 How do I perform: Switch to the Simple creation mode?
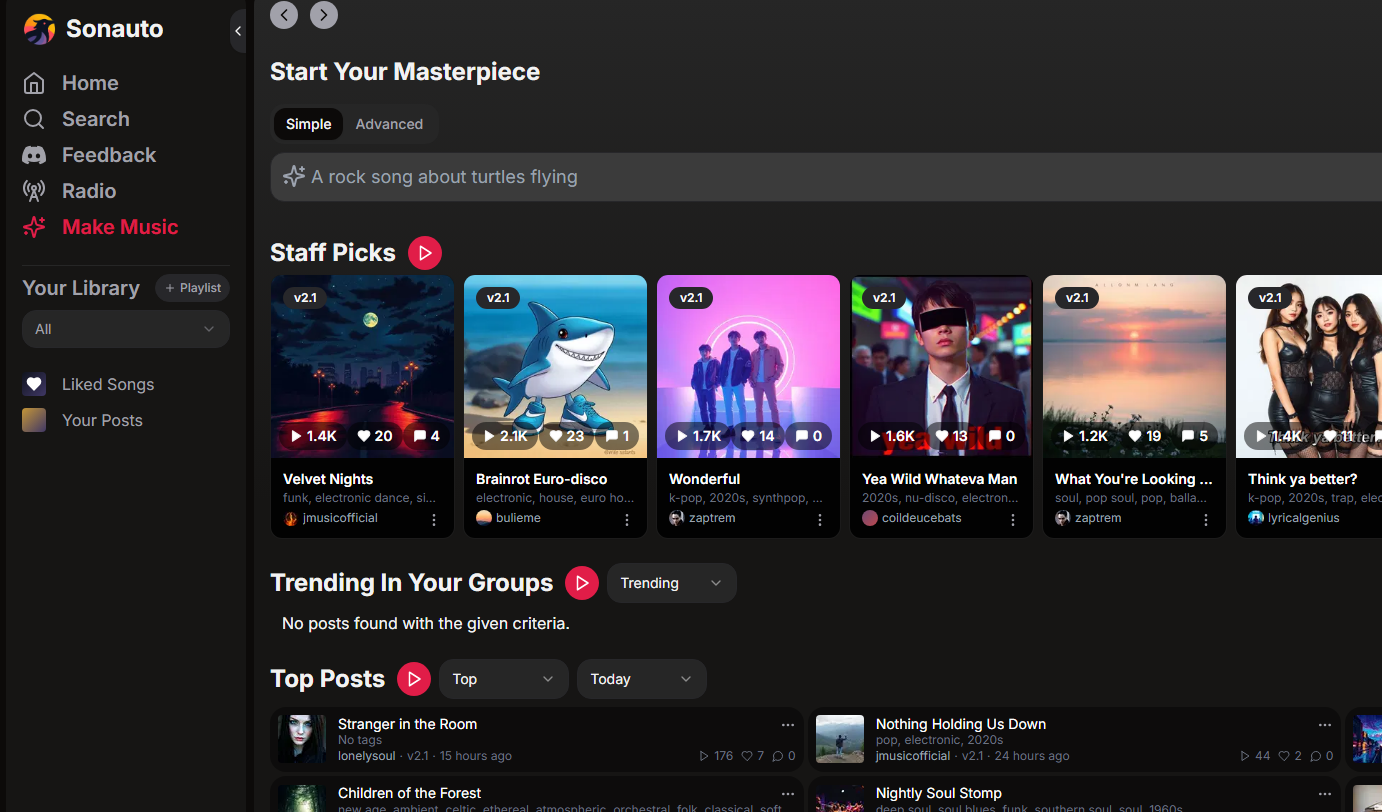click(x=308, y=124)
